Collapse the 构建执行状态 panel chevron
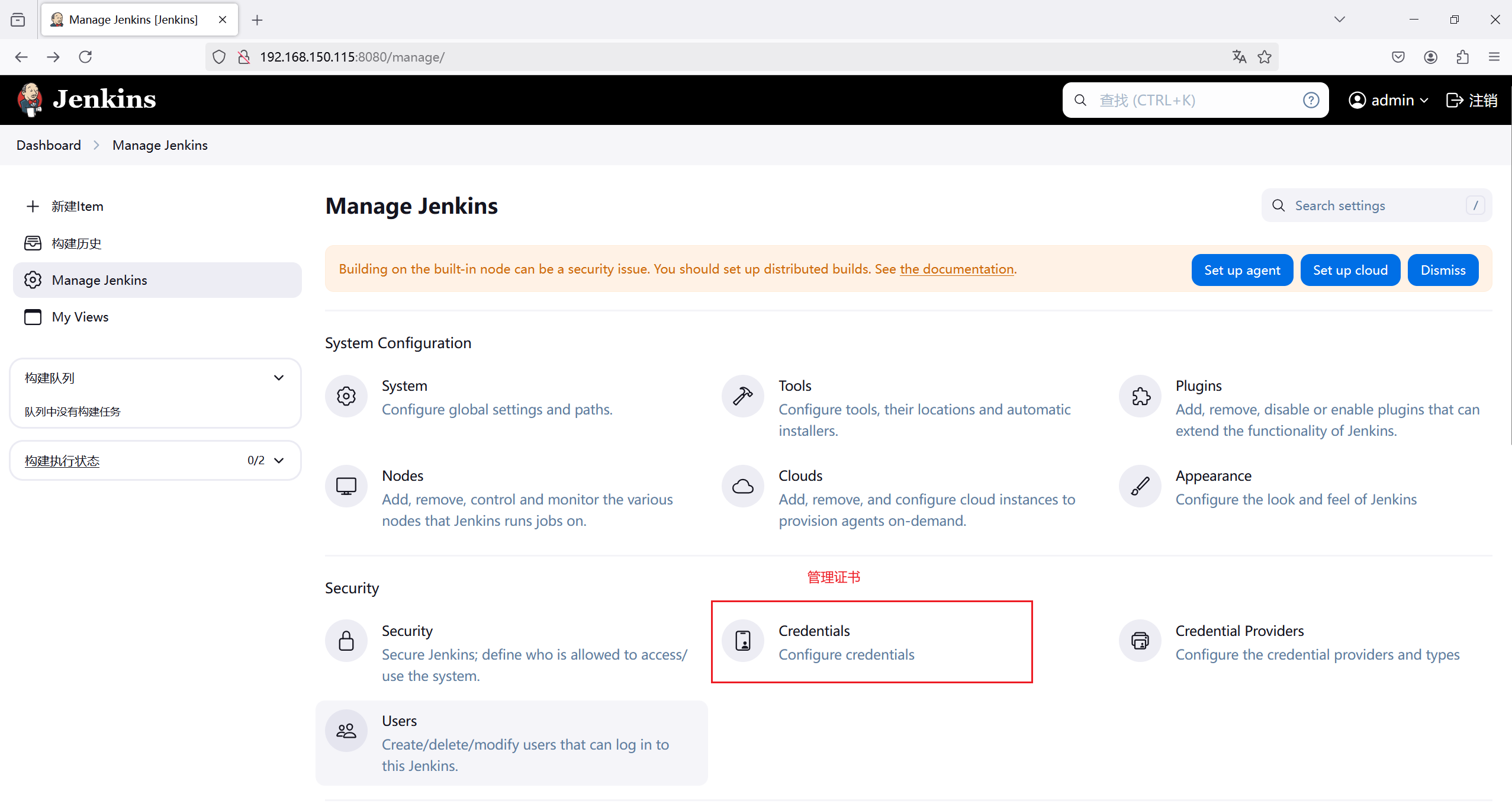Viewport: 1512px width, 810px height. pyautogui.click(x=279, y=460)
